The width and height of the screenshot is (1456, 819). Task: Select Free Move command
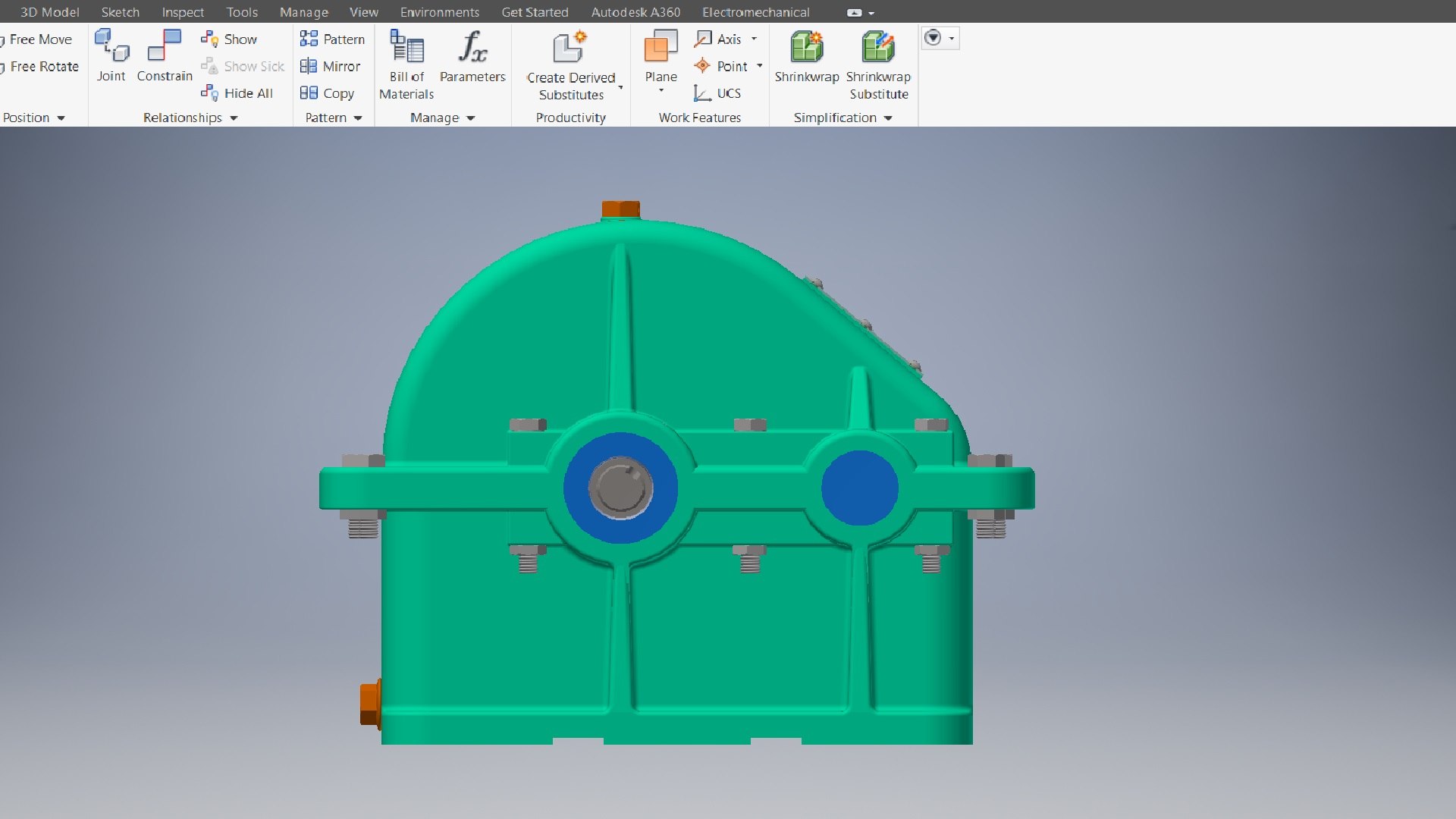[36, 39]
